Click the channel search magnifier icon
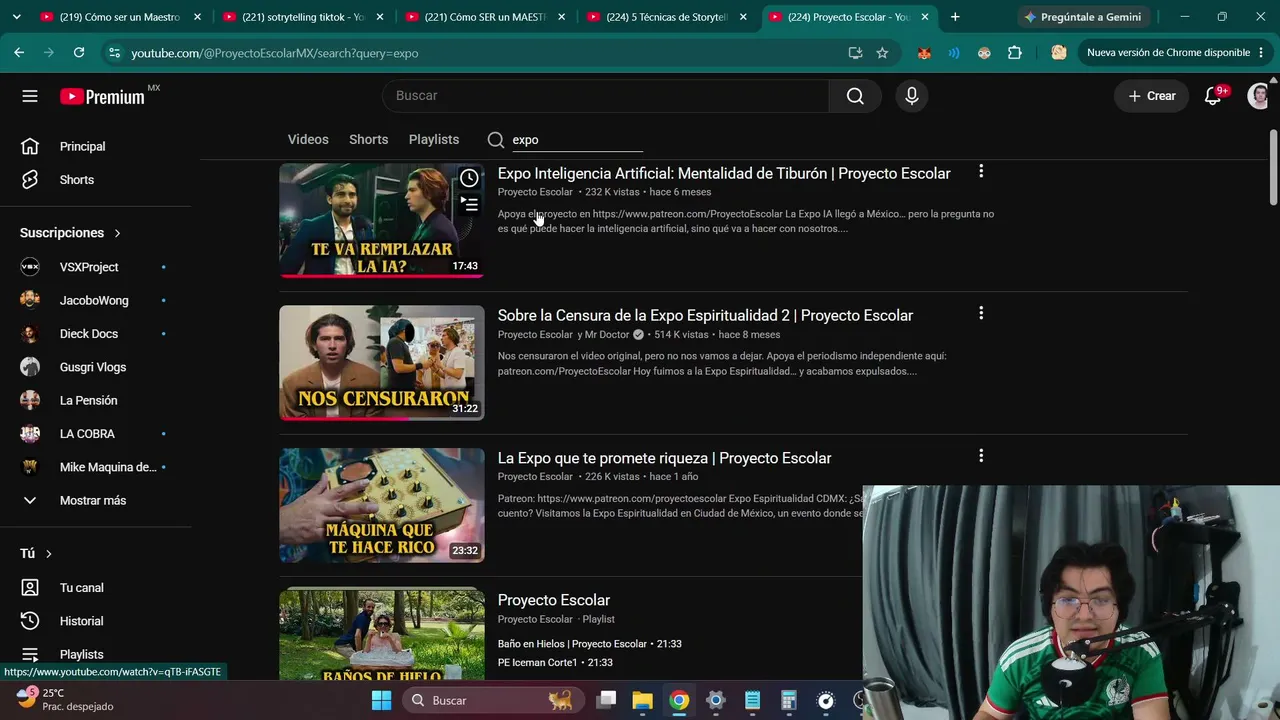The height and width of the screenshot is (720, 1280). (496, 140)
